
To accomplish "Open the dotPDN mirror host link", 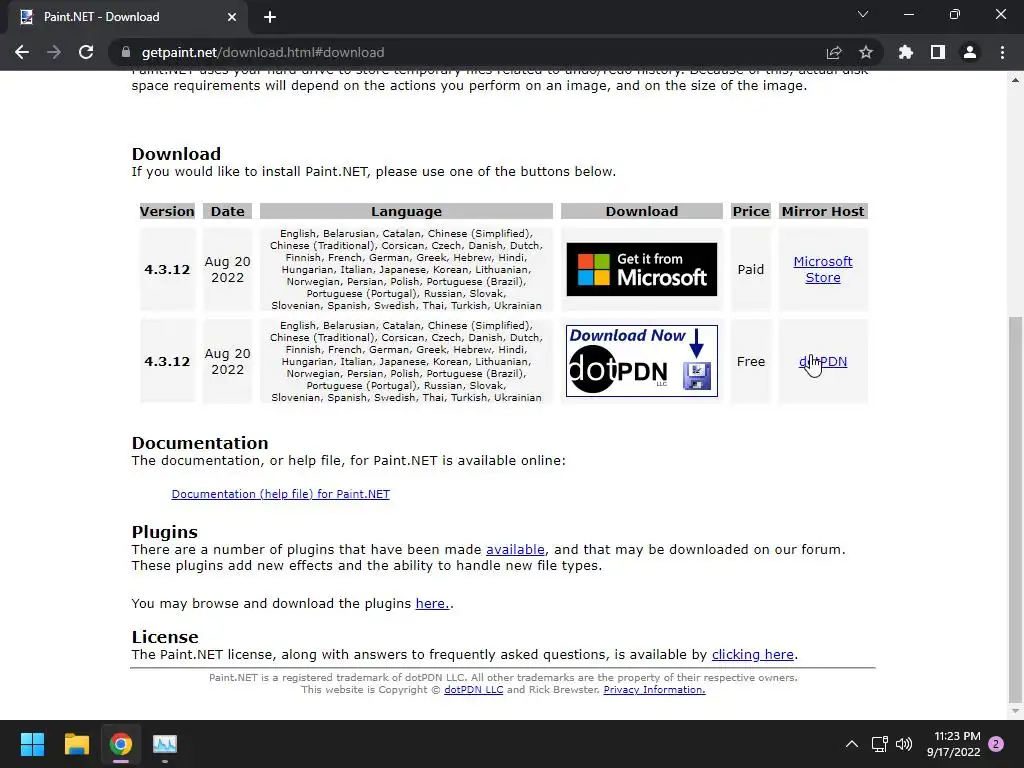I will click(823, 361).
